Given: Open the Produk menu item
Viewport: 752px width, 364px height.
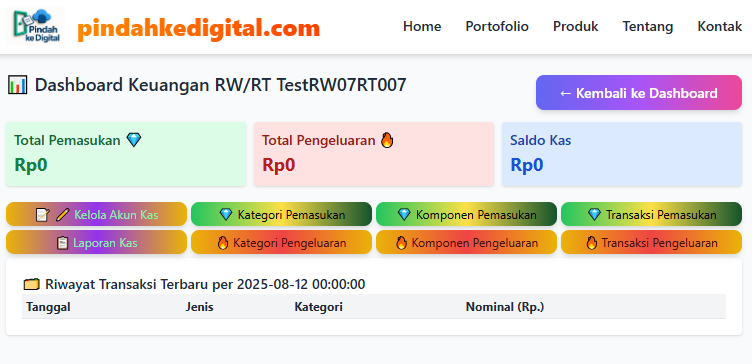Looking at the screenshot, I should [x=576, y=26].
